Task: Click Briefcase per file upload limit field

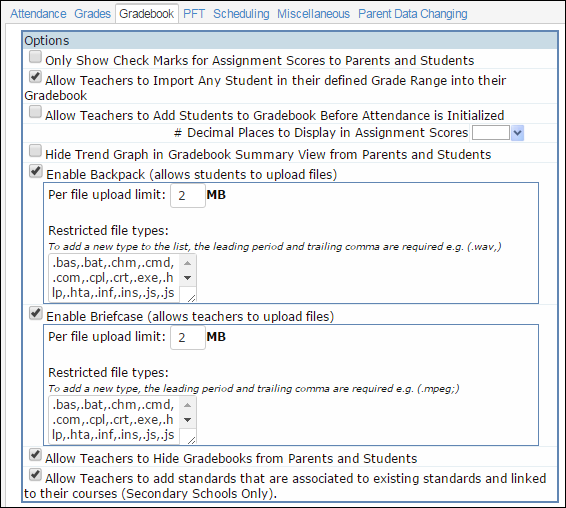Action: tap(188, 337)
